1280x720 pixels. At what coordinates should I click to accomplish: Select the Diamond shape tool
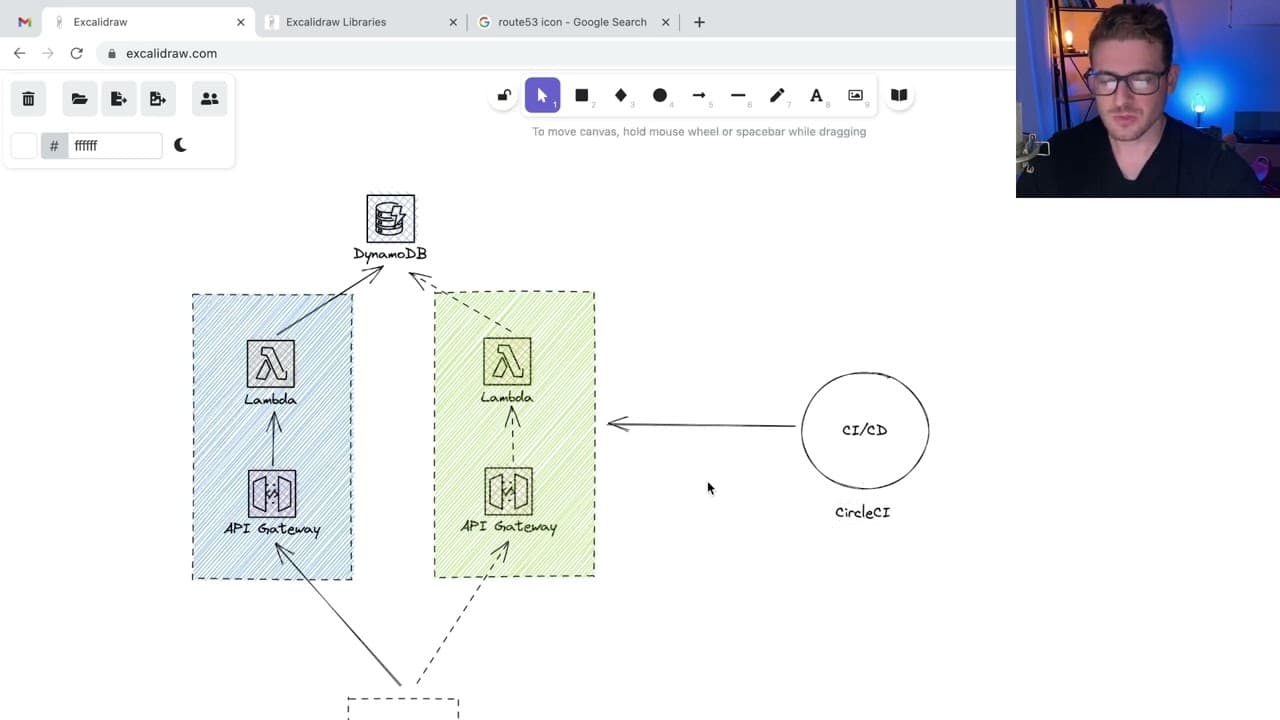click(621, 96)
